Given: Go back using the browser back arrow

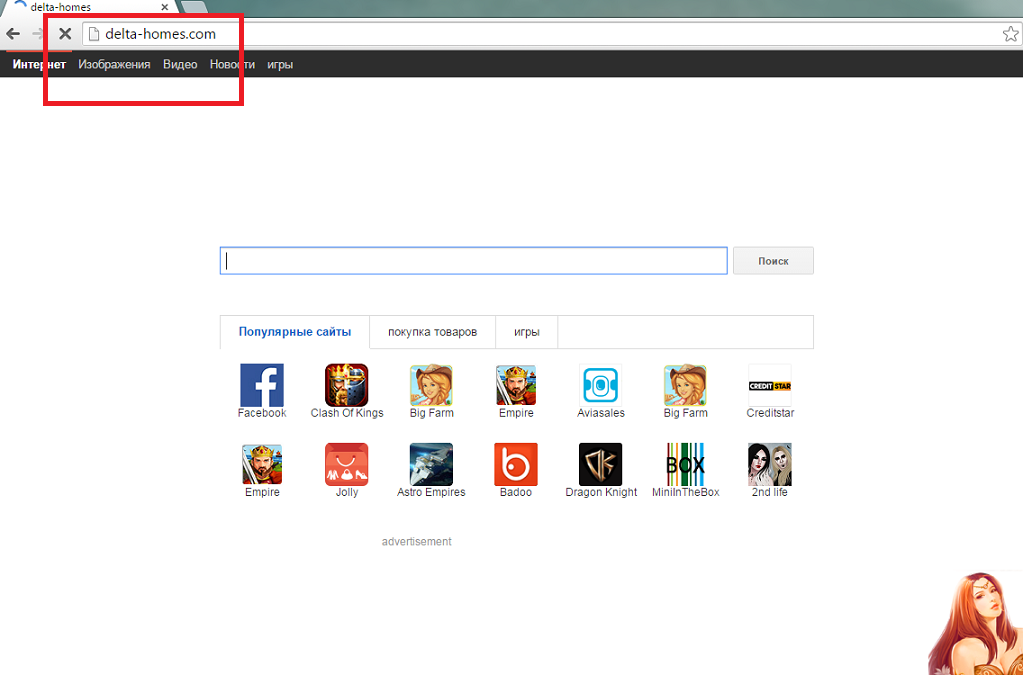Looking at the screenshot, I should 13,34.
